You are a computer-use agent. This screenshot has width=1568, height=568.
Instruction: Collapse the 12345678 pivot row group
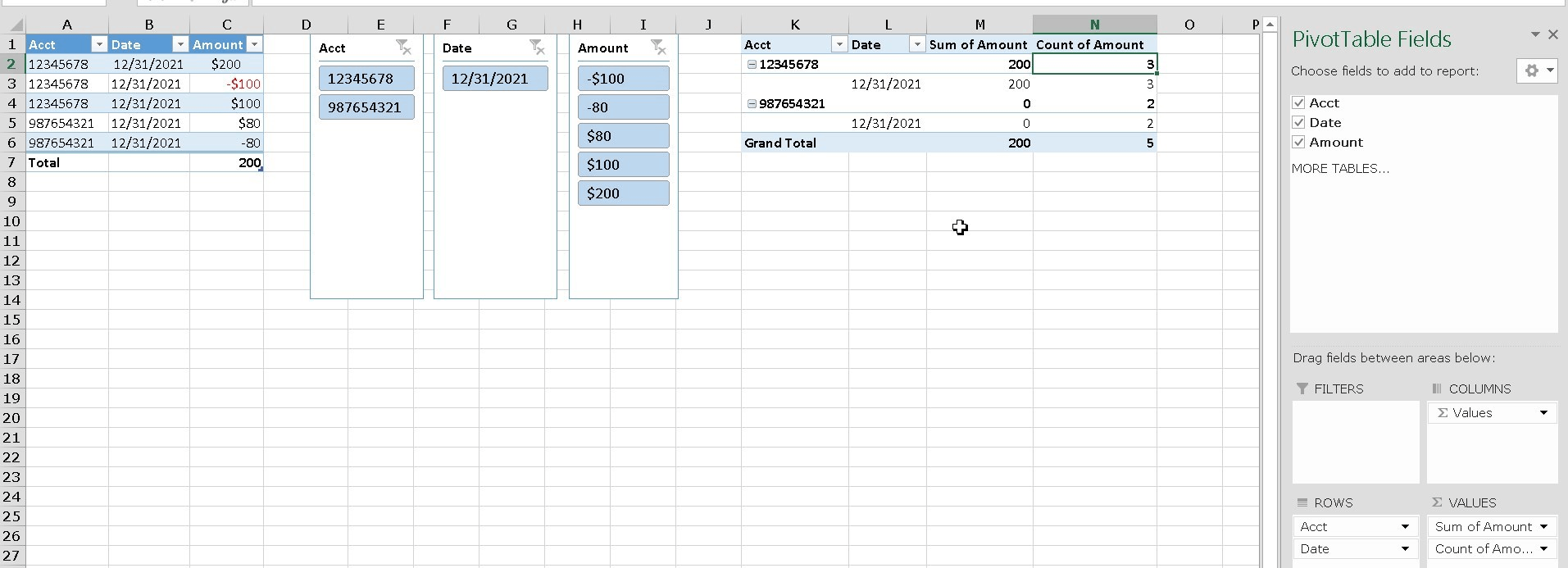(752, 64)
